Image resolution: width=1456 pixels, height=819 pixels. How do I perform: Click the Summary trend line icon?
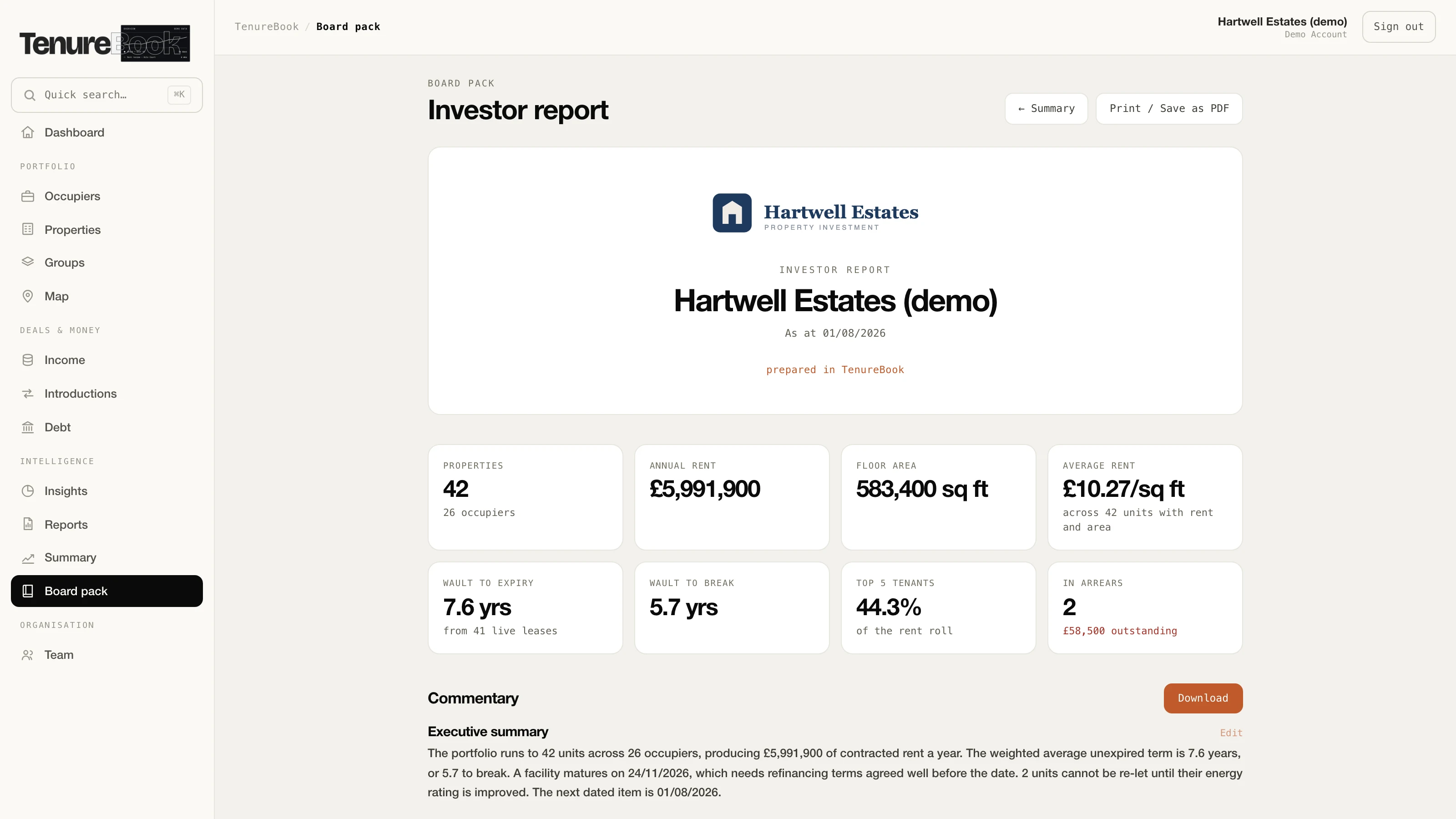28,558
